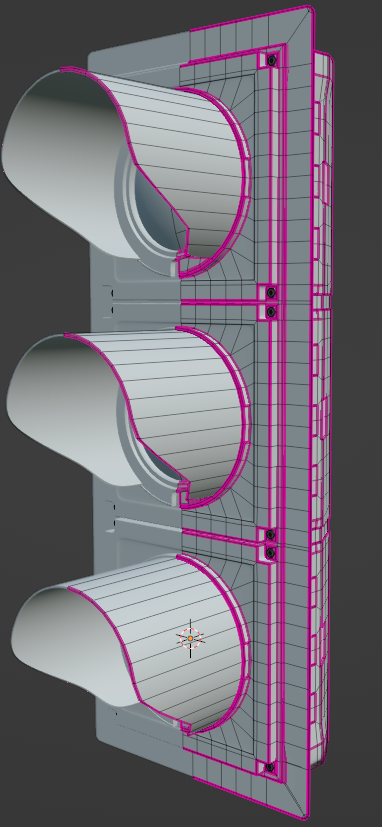Click the 3D cursor on the bottom visor
Viewport: 382px width, 827px height.
[190, 638]
